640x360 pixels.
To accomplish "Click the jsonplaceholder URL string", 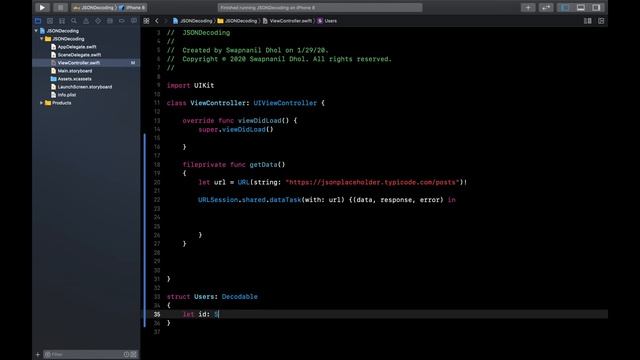I will click(x=372, y=182).
